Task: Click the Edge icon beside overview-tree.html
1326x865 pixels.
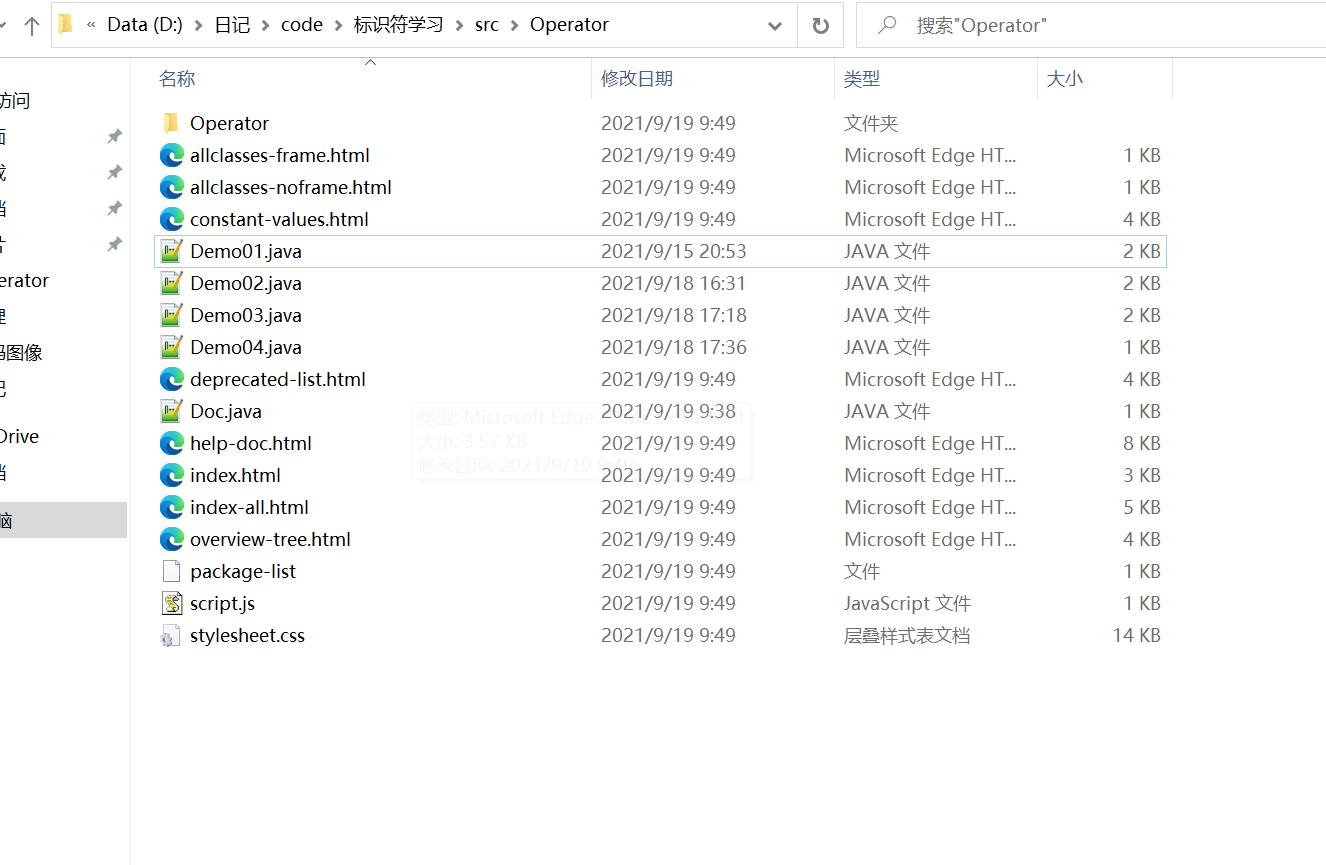Action: tap(172, 539)
